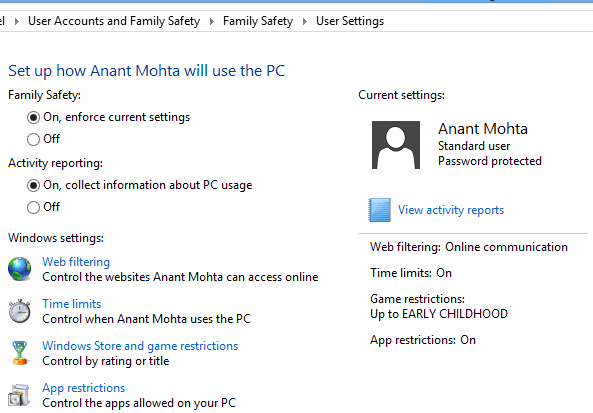593x413 pixels.
Task: Click Anant Mohta's user avatar picture
Action: point(396,145)
